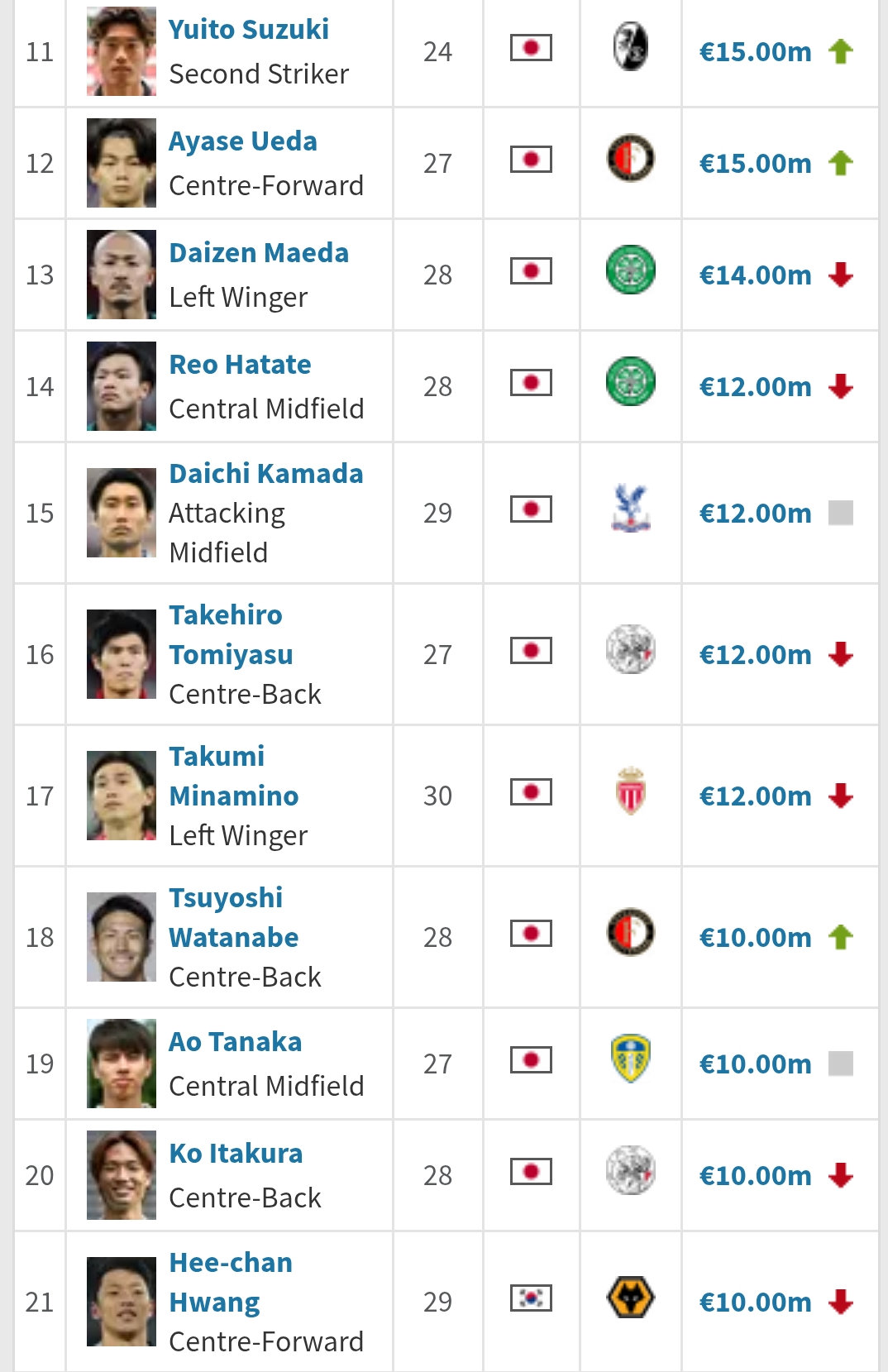The width and height of the screenshot is (888, 1372).
Task: Open Daichi Kamada's profile link
Action: tap(266, 474)
